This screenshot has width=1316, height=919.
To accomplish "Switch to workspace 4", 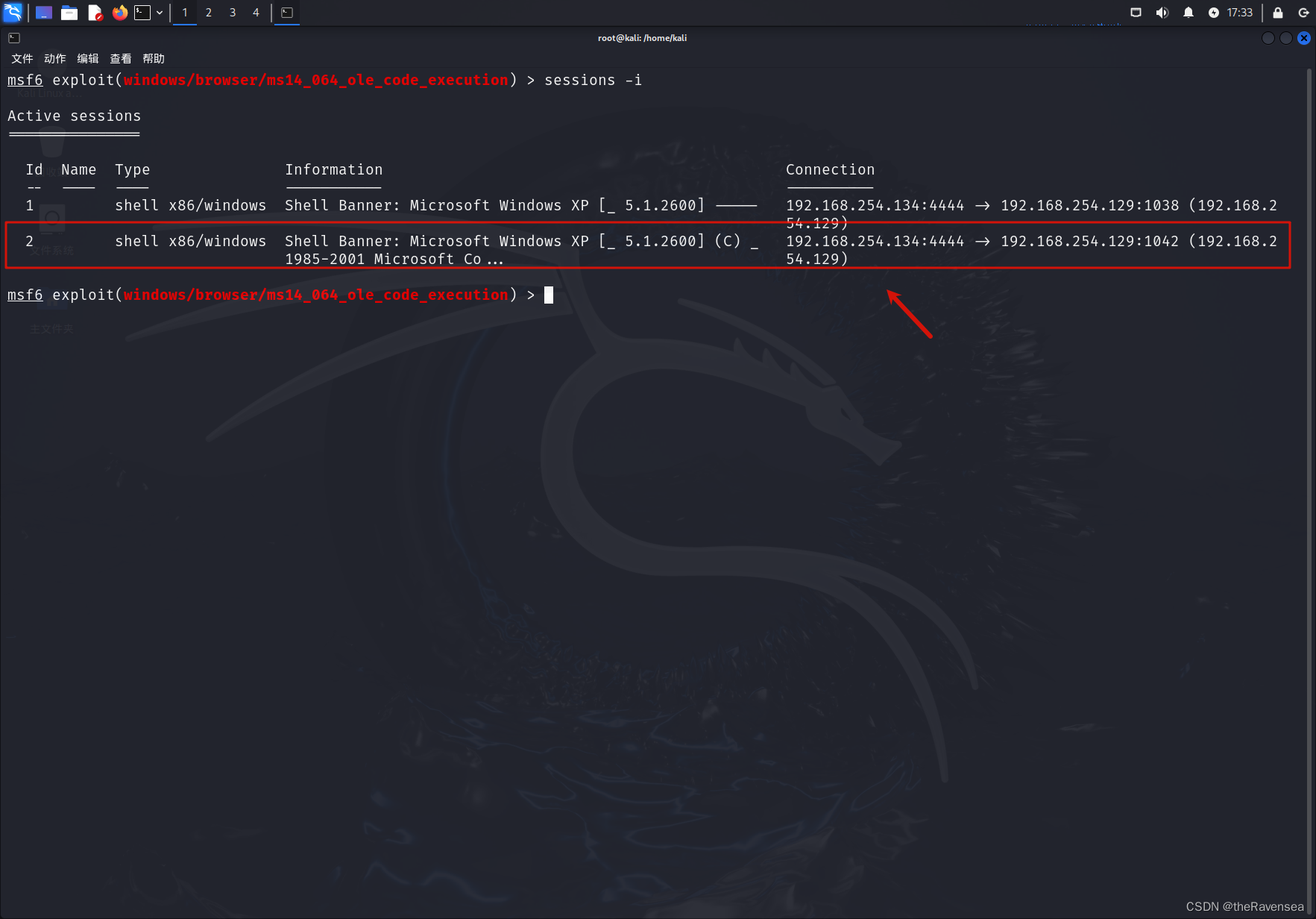I will click(256, 13).
